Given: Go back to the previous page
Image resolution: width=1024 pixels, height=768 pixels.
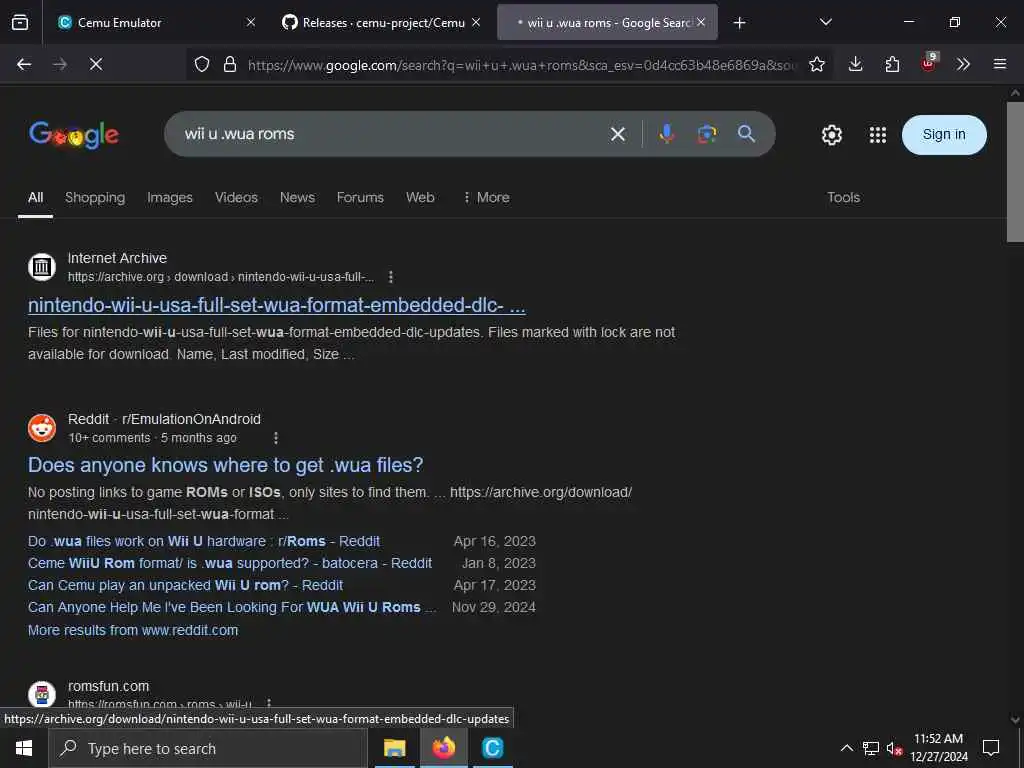Looking at the screenshot, I should click(x=24, y=64).
